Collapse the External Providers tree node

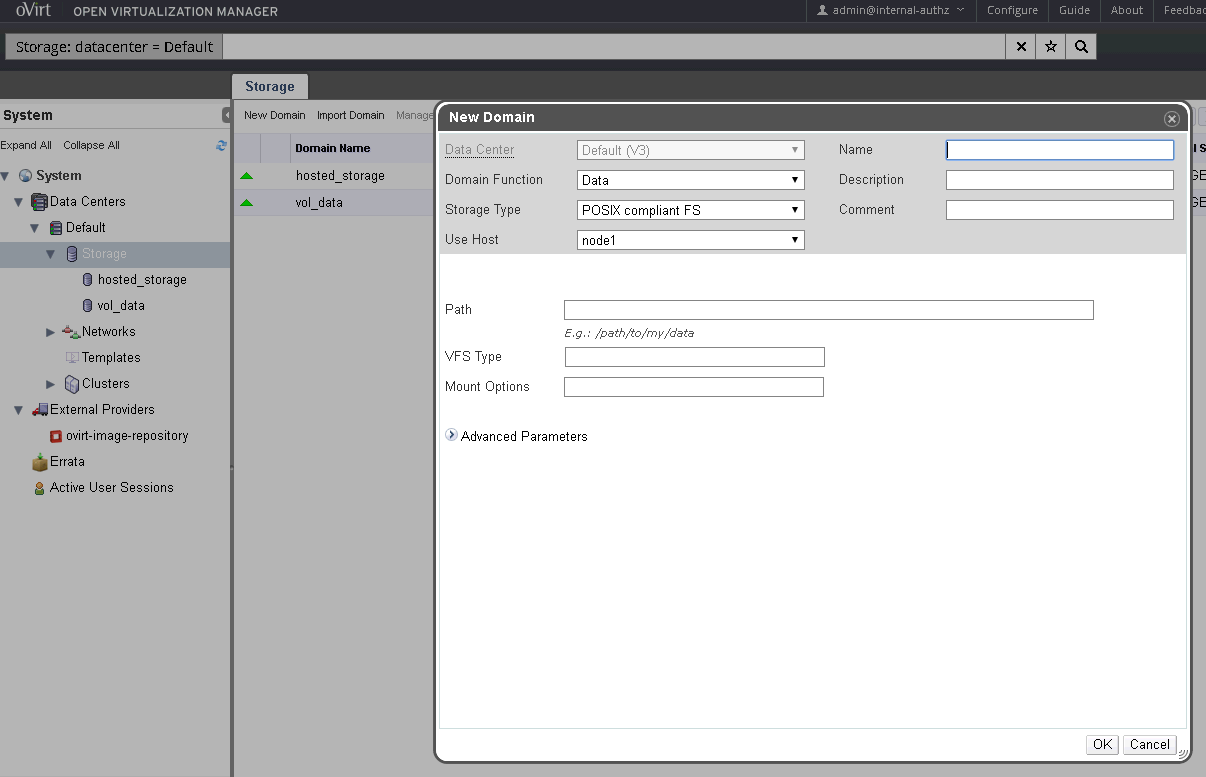(19, 410)
